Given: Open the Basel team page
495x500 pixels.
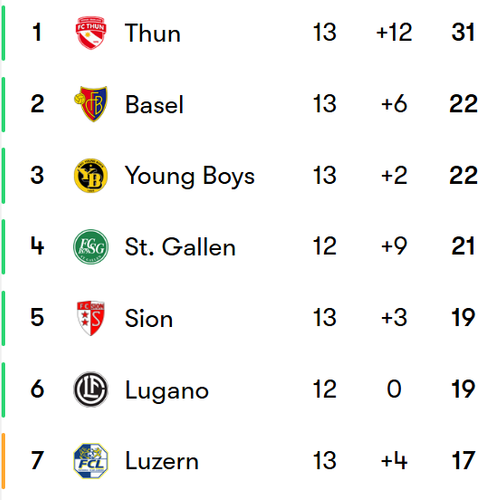Looking at the screenshot, I should tap(154, 104).
